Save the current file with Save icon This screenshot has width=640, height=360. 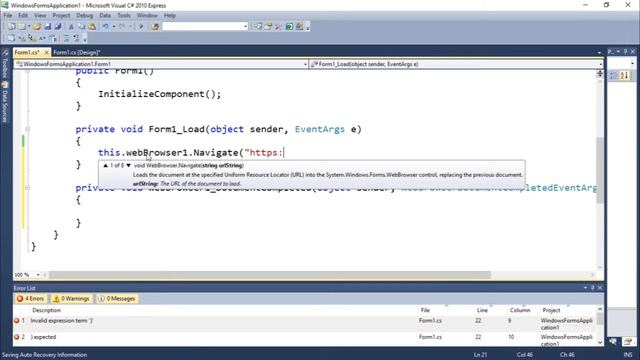pyautogui.click(x=47, y=27)
